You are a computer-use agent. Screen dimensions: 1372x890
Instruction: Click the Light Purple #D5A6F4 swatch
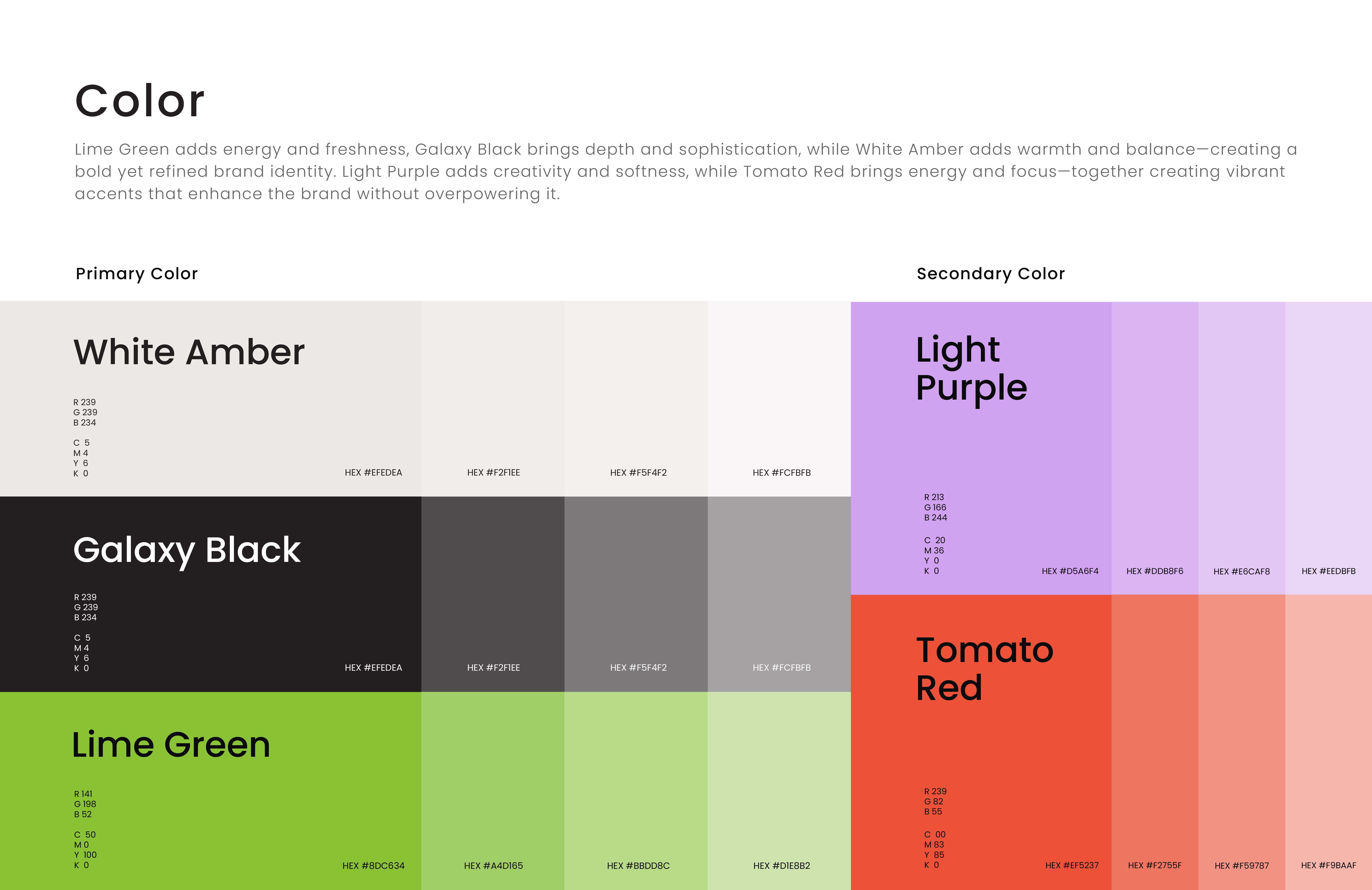(981, 448)
